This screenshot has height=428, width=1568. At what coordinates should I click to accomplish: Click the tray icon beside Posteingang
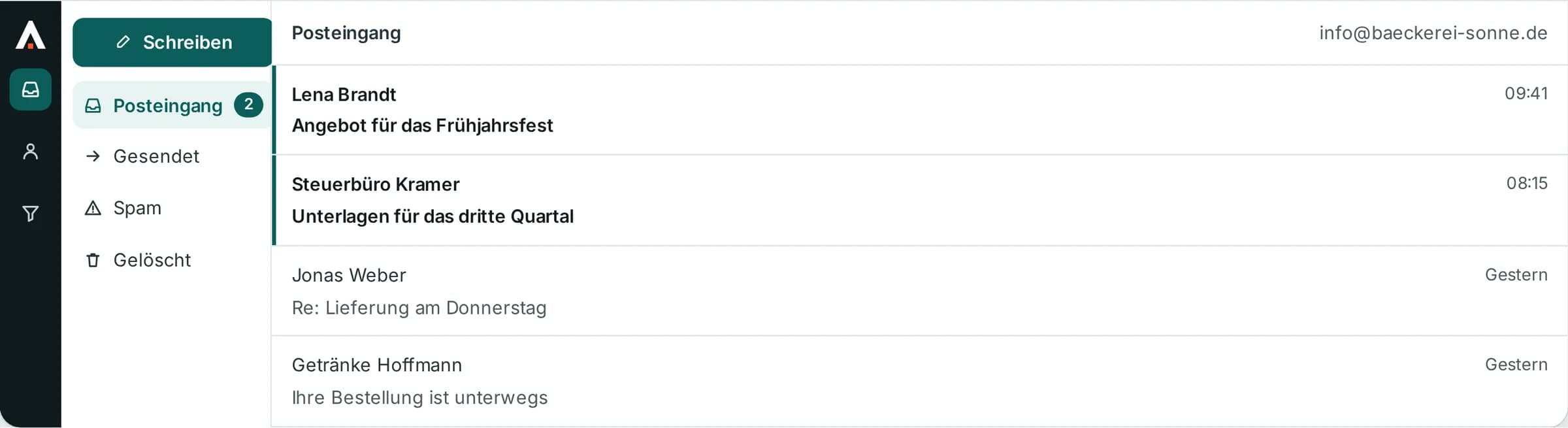tap(93, 106)
